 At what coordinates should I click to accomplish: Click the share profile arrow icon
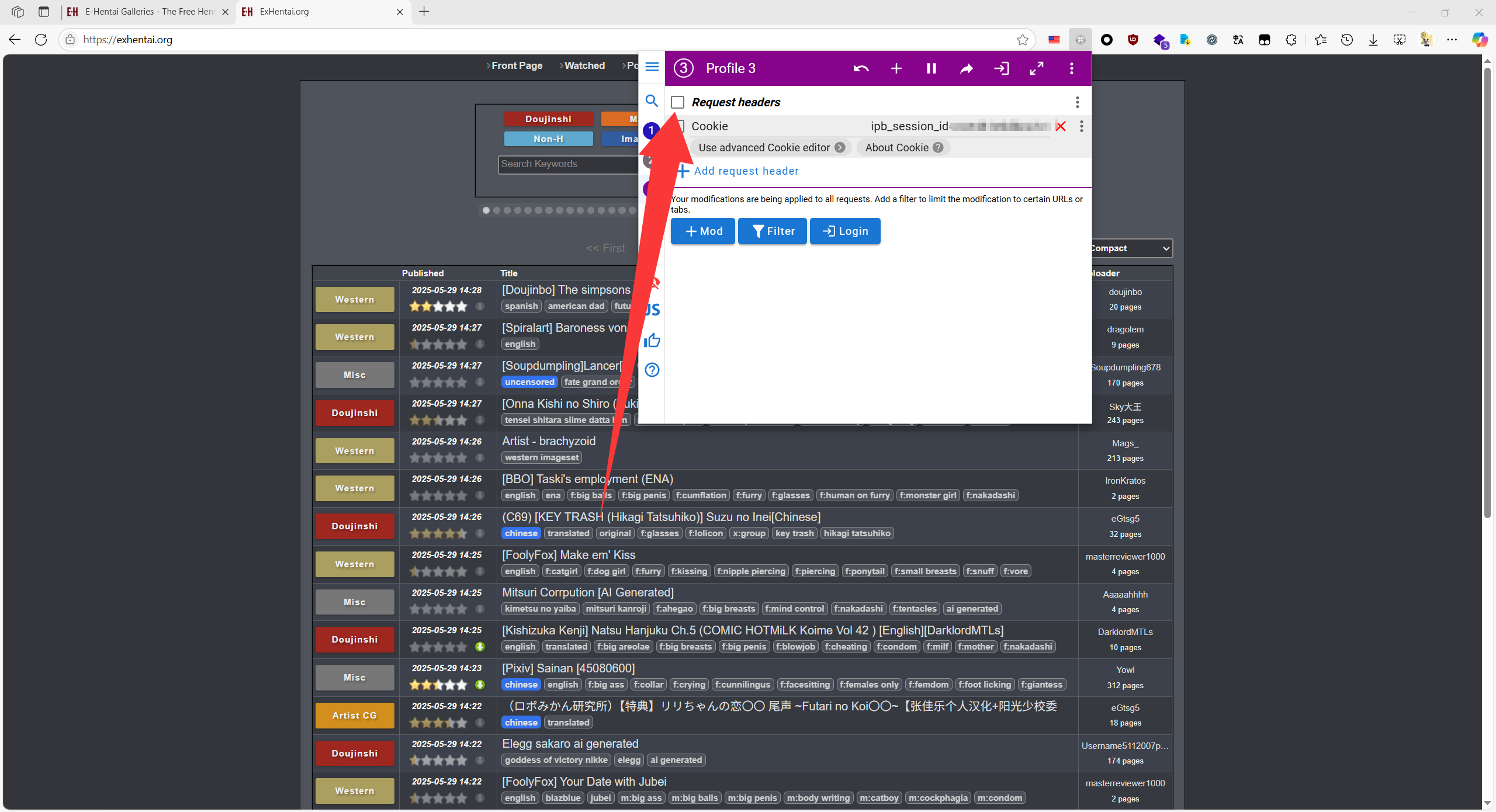pyautogui.click(x=966, y=68)
